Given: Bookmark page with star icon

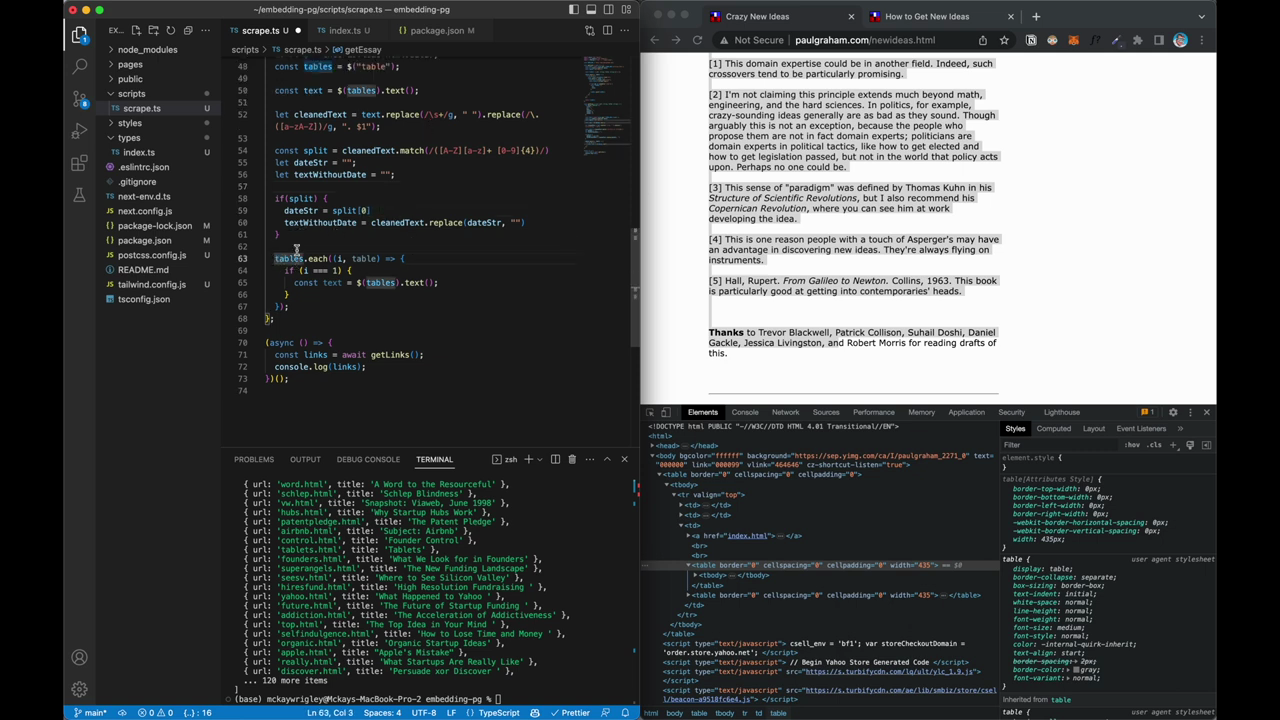Looking at the screenshot, I should coord(1003,40).
